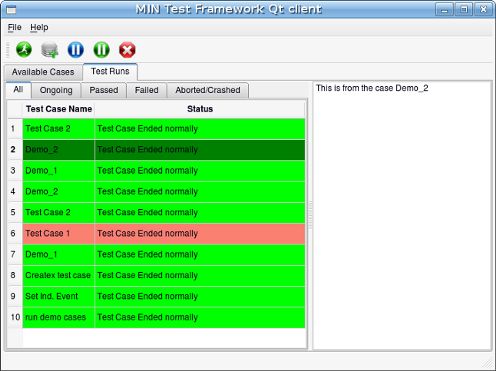This screenshot has width=496, height=371.
Task: Click the green Resume toolbar icon
Action: click(x=101, y=50)
